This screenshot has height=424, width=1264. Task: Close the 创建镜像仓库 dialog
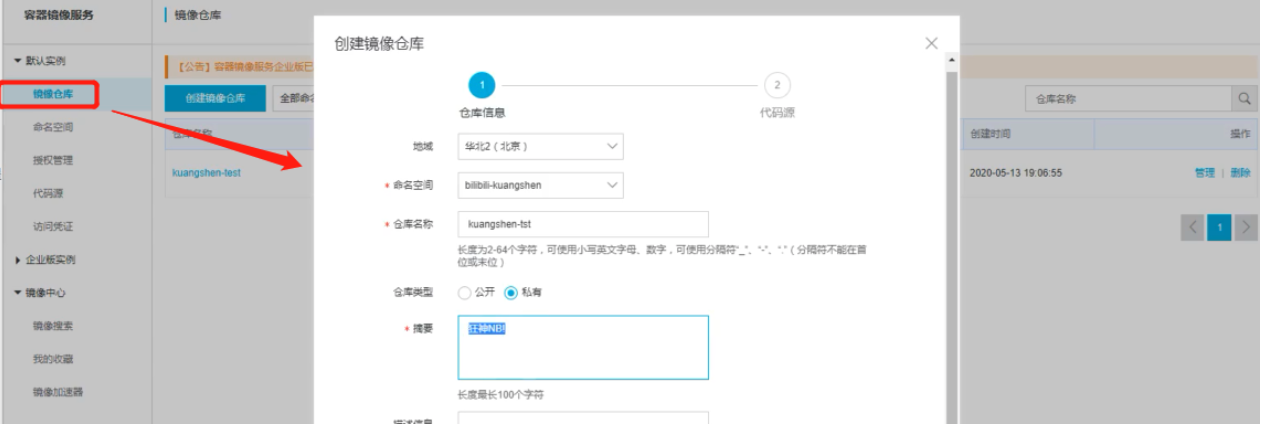click(931, 43)
